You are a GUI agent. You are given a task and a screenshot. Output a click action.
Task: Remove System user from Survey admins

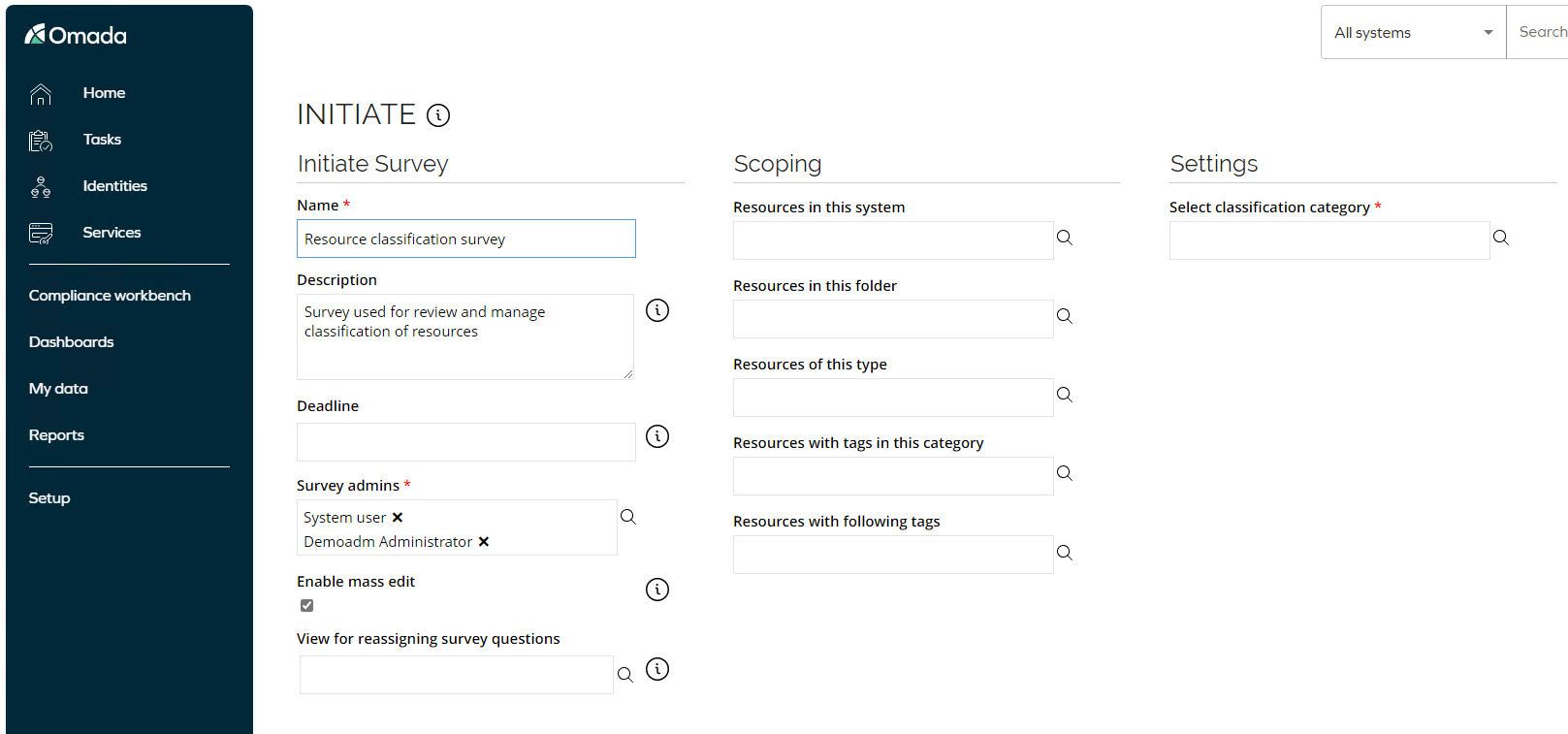point(398,518)
